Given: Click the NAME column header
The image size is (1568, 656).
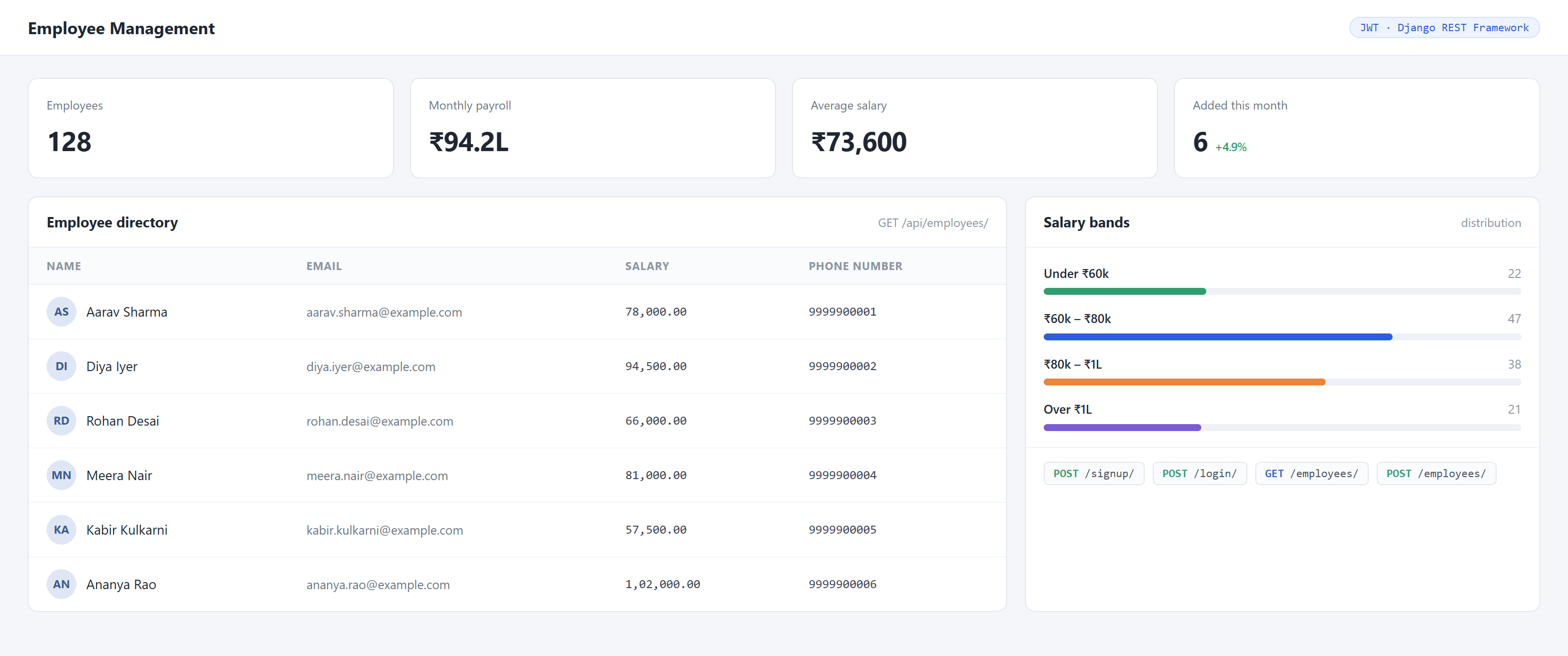Looking at the screenshot, I should point(64,266).
